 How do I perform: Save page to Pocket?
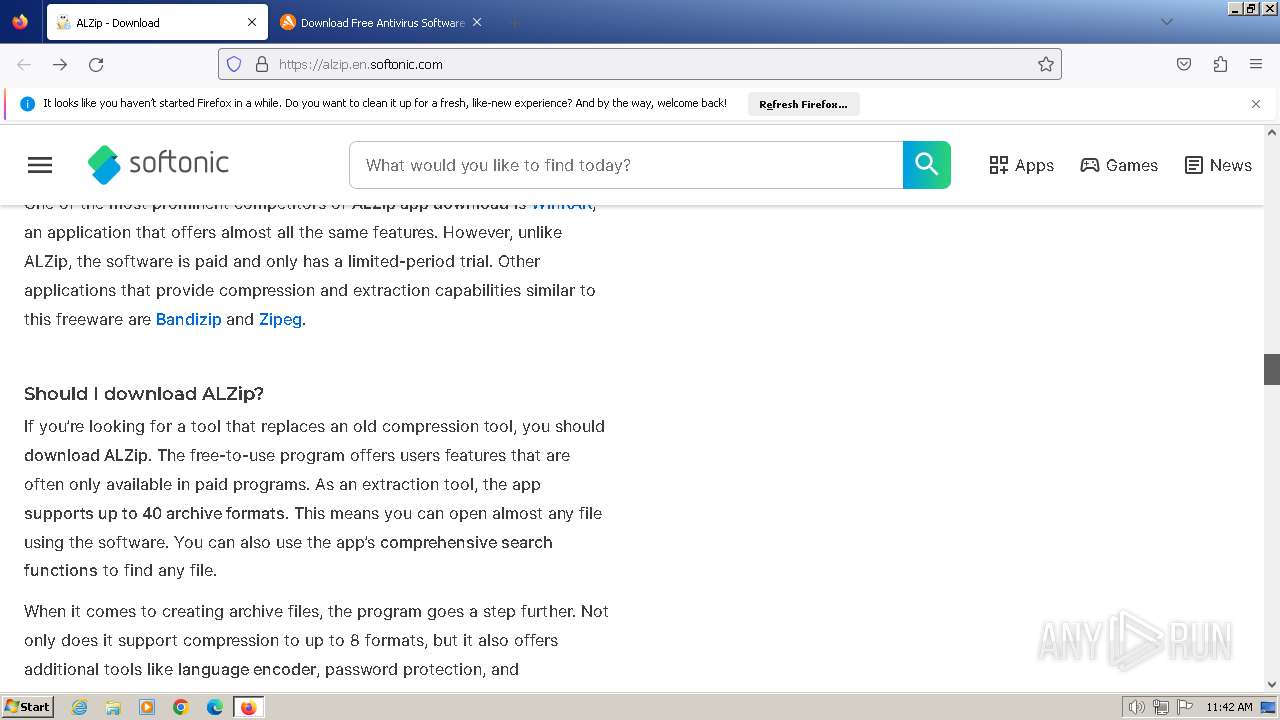coord(1184,64)
